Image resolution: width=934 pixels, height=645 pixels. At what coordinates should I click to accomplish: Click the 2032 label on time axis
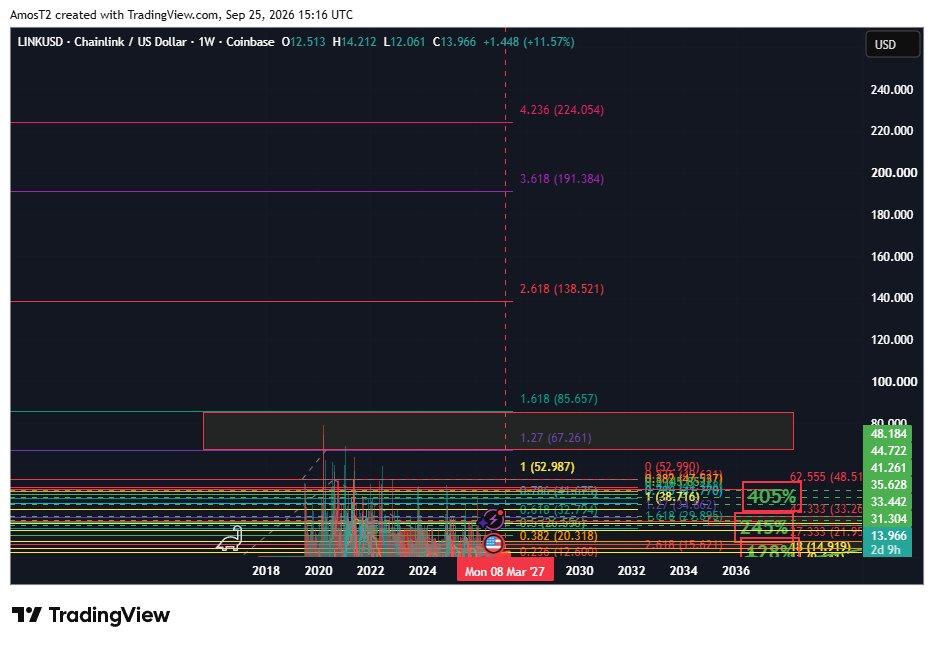click(x=631, y=571)
